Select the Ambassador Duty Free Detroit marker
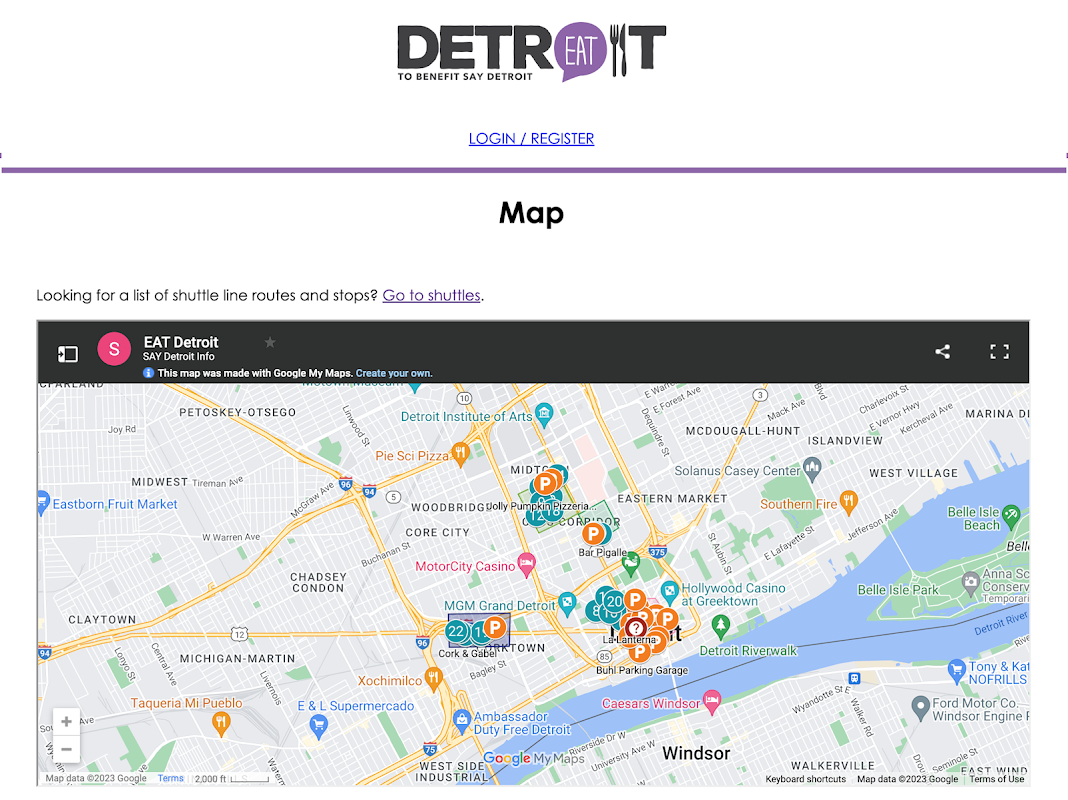The height and width of the screenshot is (800, 1068). (x=462, y=720)
